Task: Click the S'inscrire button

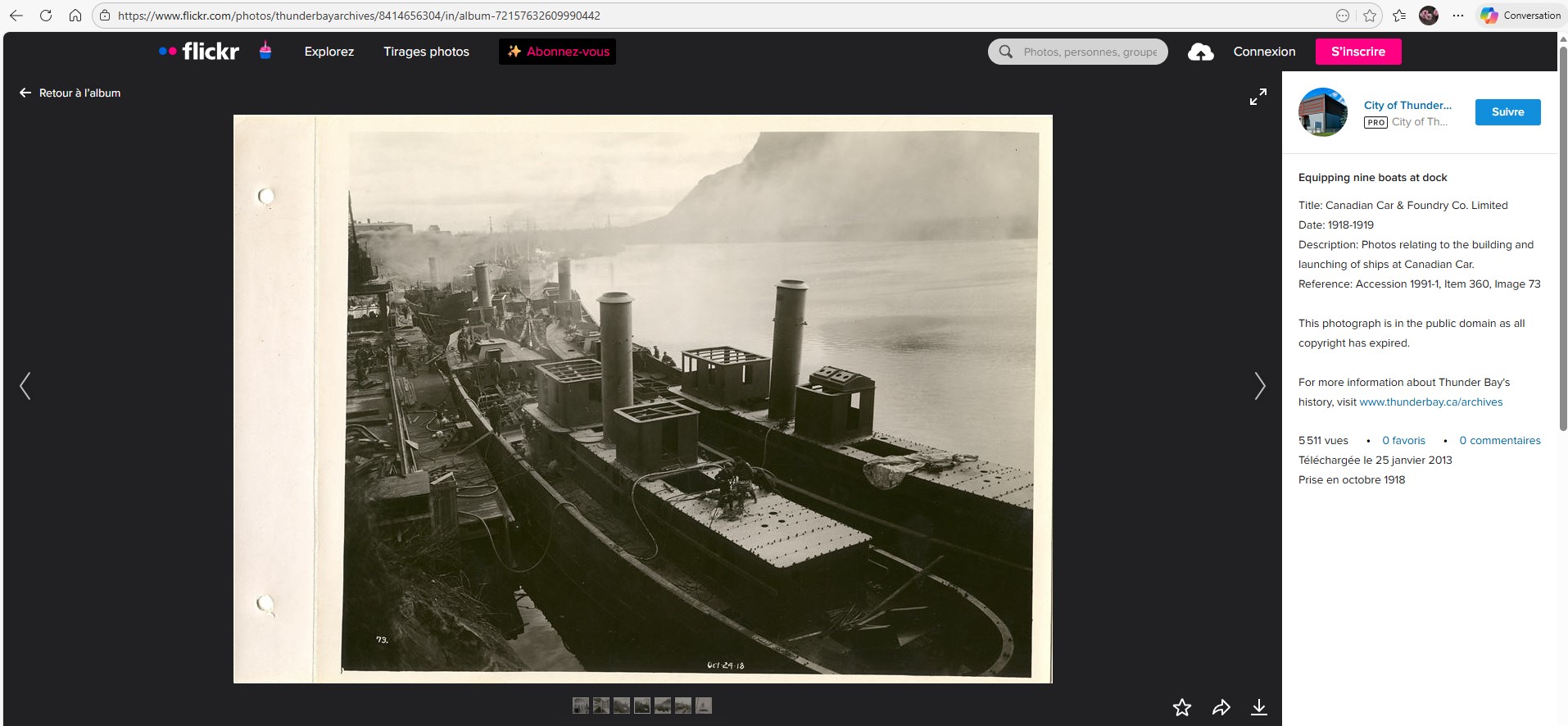Action: [1358, 52]
